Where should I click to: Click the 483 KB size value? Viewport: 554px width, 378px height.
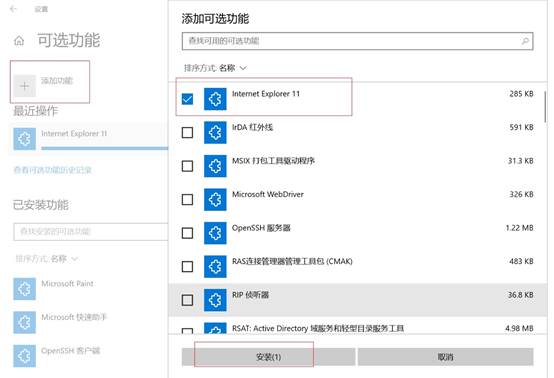click(521, 261)
